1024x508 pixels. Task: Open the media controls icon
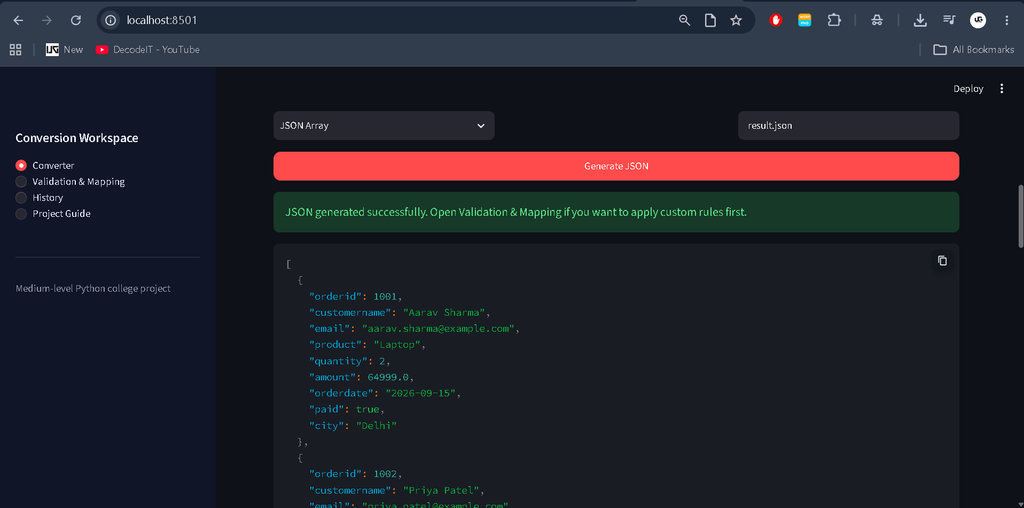tap(950, 20)
